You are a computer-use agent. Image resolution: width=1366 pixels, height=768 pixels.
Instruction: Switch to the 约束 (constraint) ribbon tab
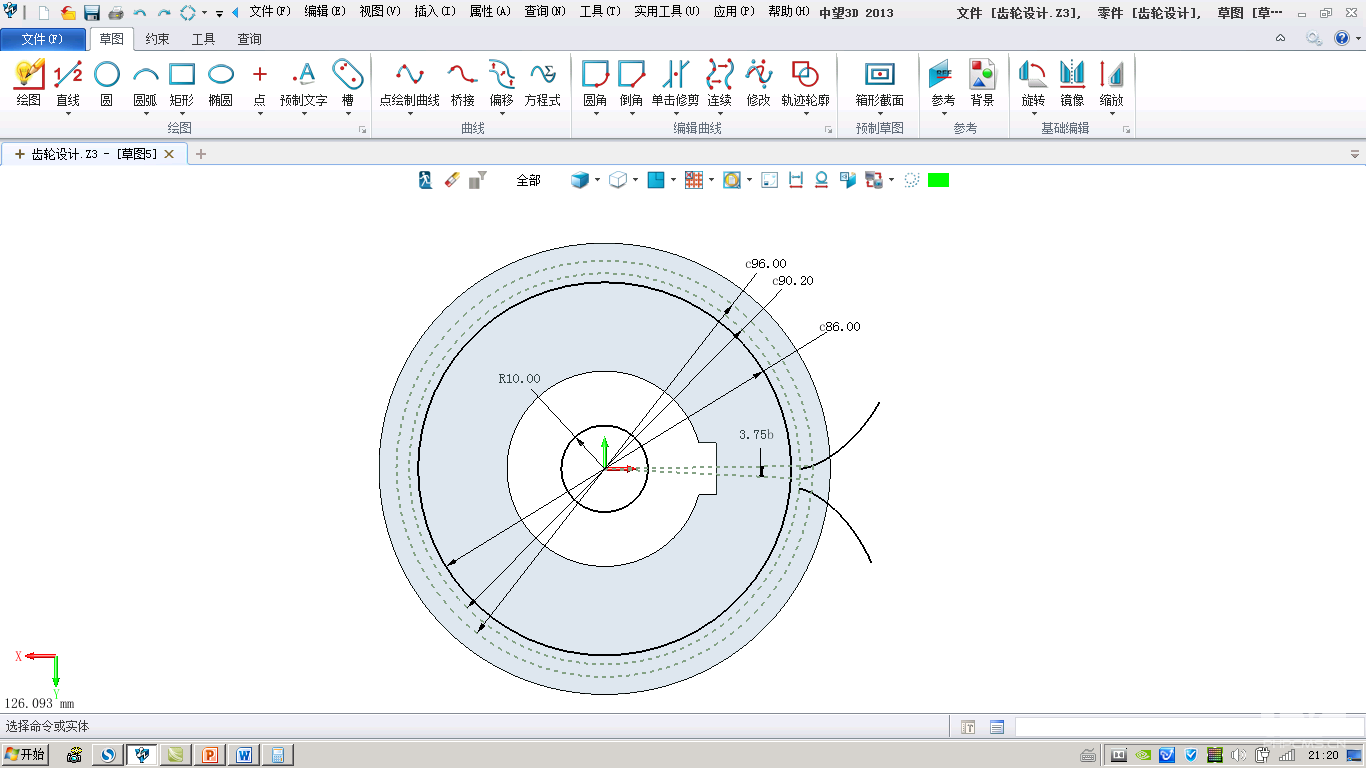[x=157, y=39]
